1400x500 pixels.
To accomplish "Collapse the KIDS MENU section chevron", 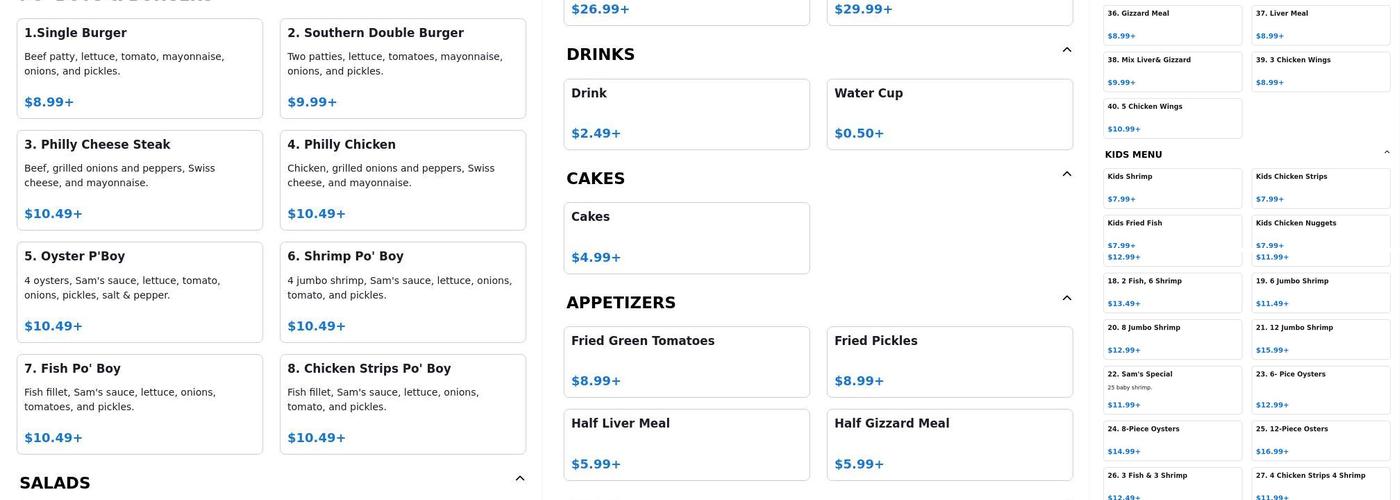I will tap(1386, 153).
